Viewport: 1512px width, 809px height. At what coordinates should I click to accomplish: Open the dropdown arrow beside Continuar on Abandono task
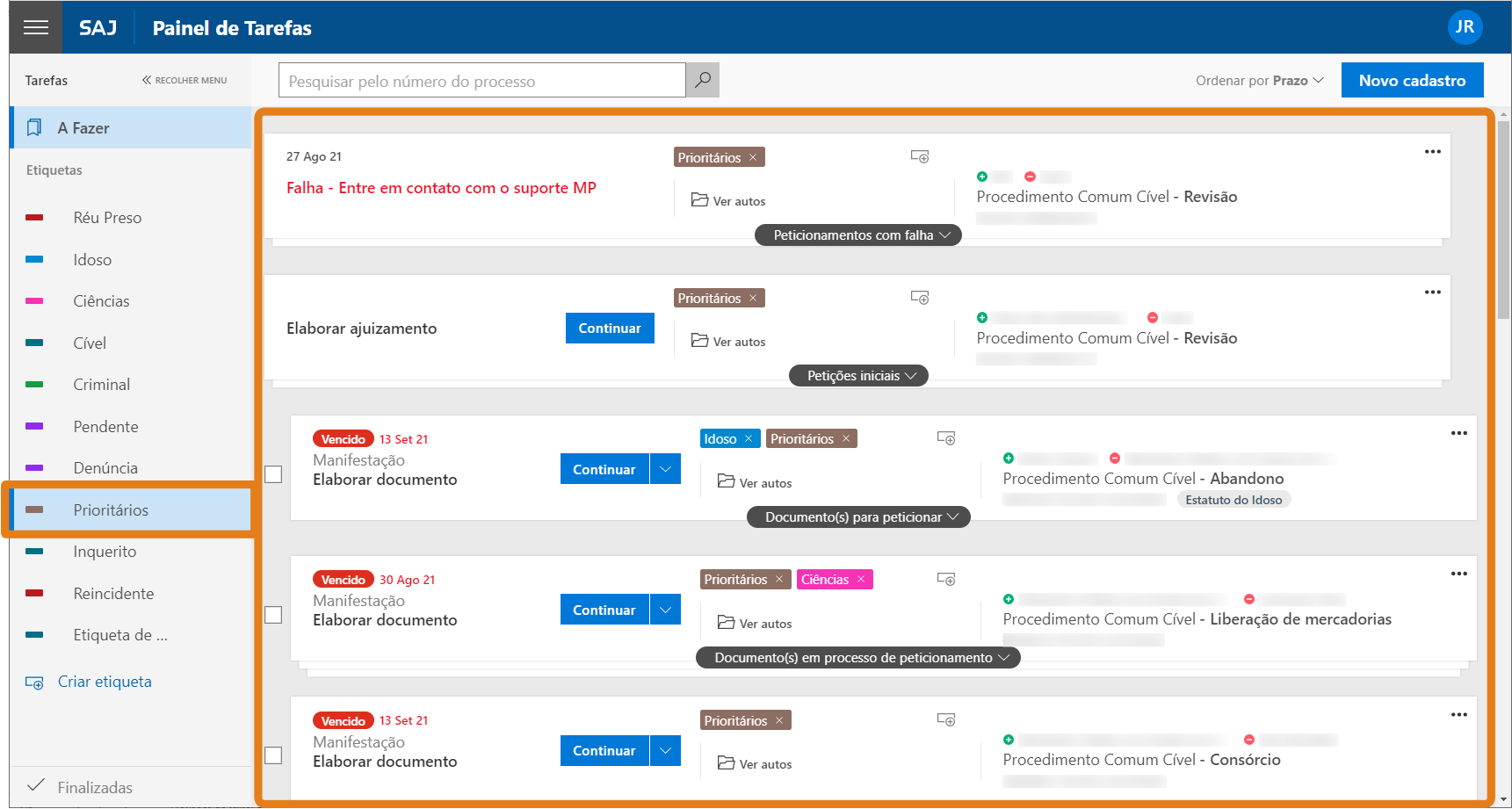point(665,468)
